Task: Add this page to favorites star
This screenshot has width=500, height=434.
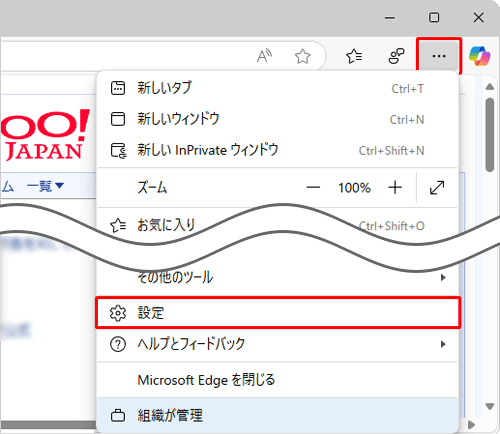Action: [x=303, y=56]
